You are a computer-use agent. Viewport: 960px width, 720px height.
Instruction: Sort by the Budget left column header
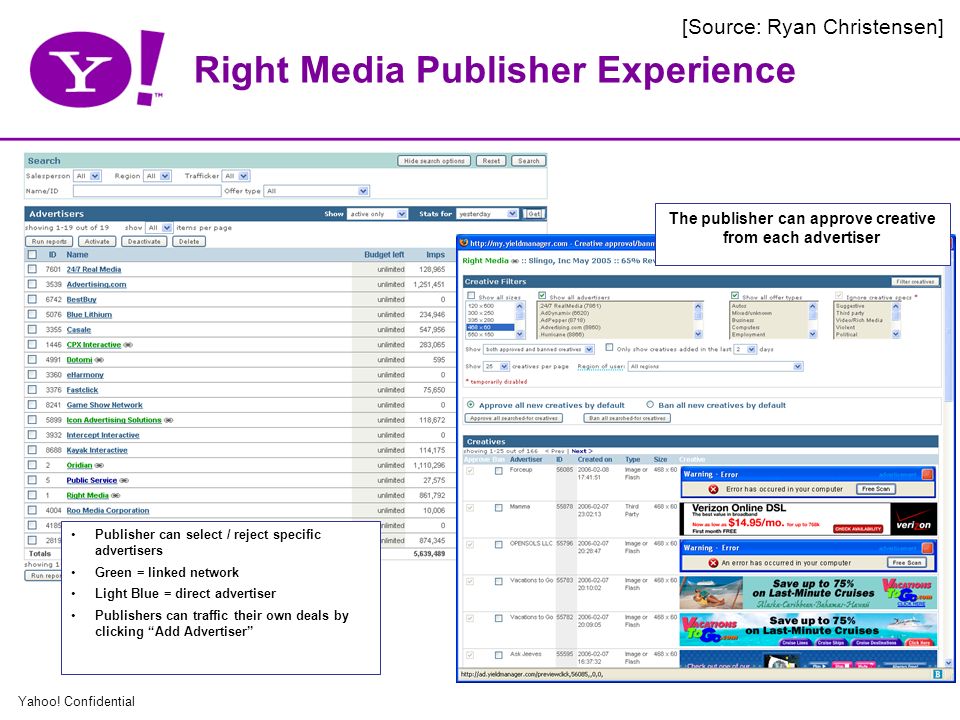384,255
